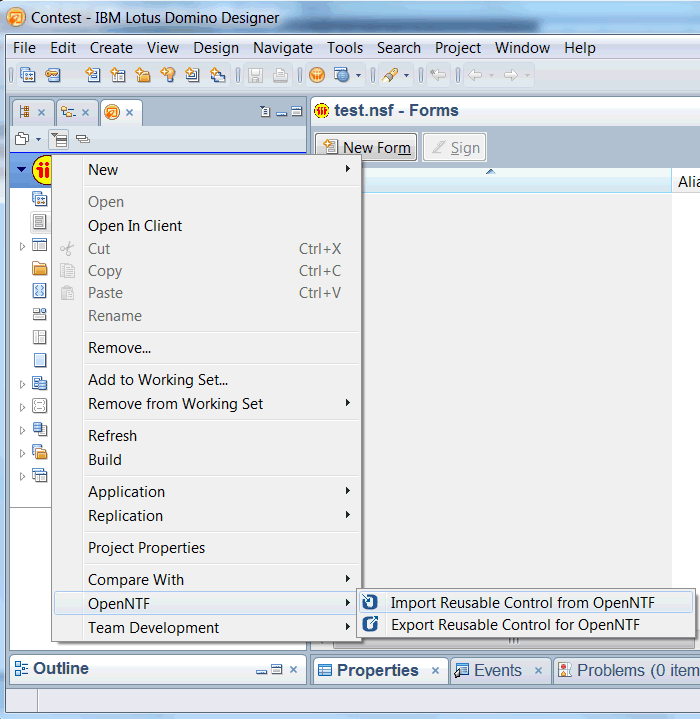Expand the Views node in navigator tree
700x719 pixels.
[22, 247]
